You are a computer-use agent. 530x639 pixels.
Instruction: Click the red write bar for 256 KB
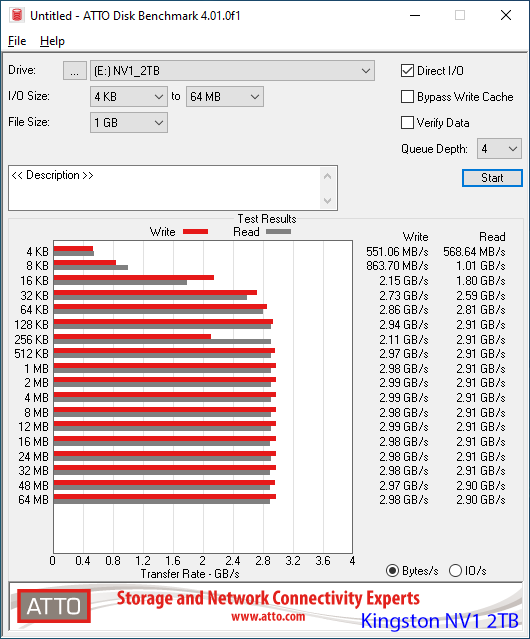[x=132, y=337]
